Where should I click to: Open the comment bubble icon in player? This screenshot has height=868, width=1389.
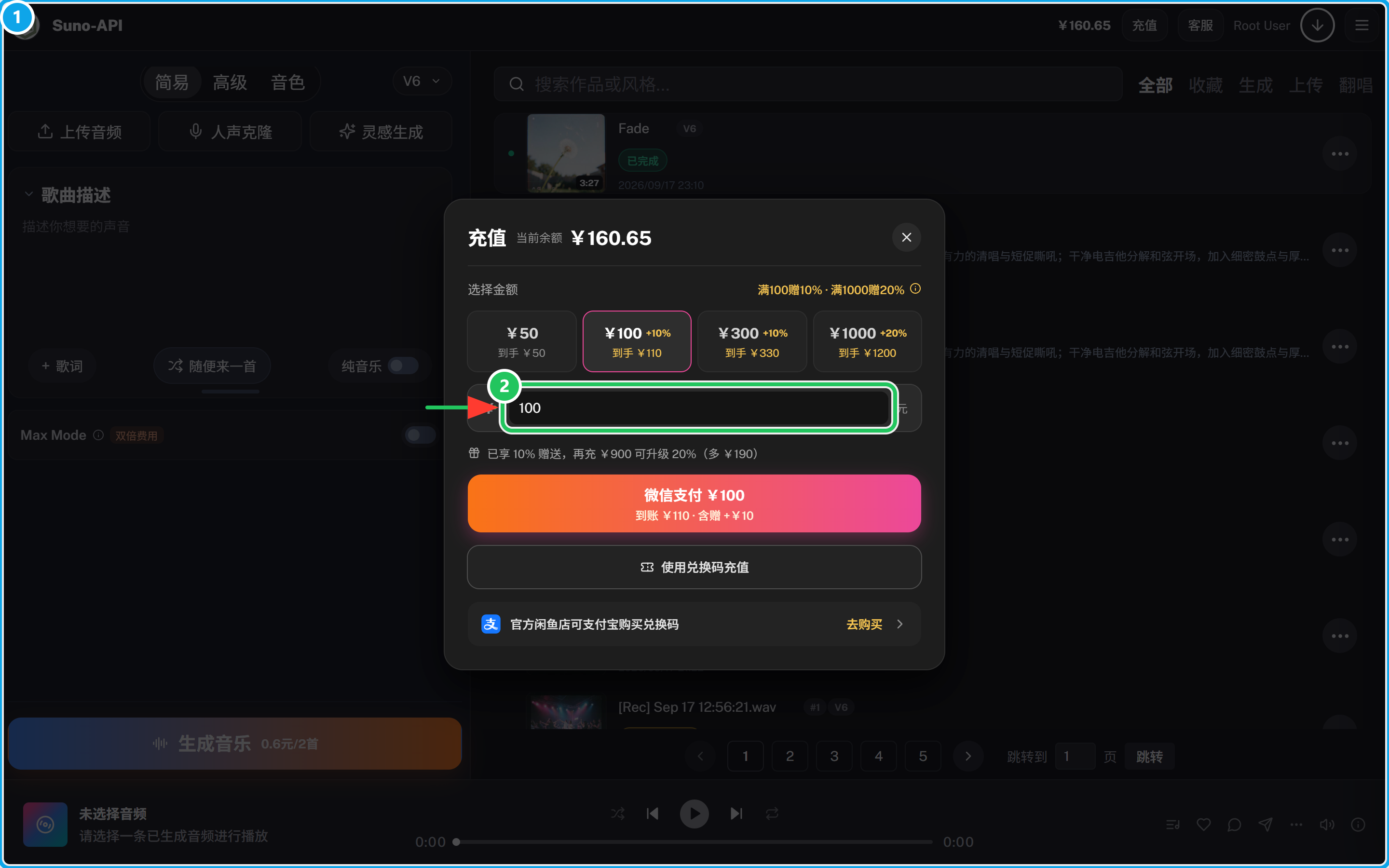pyautogui.click(x=1234, y=825)
